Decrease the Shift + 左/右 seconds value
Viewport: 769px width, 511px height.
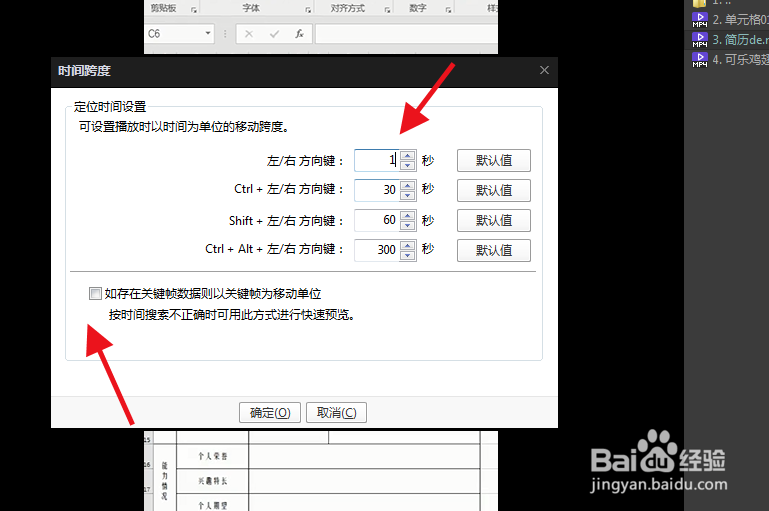408,225
